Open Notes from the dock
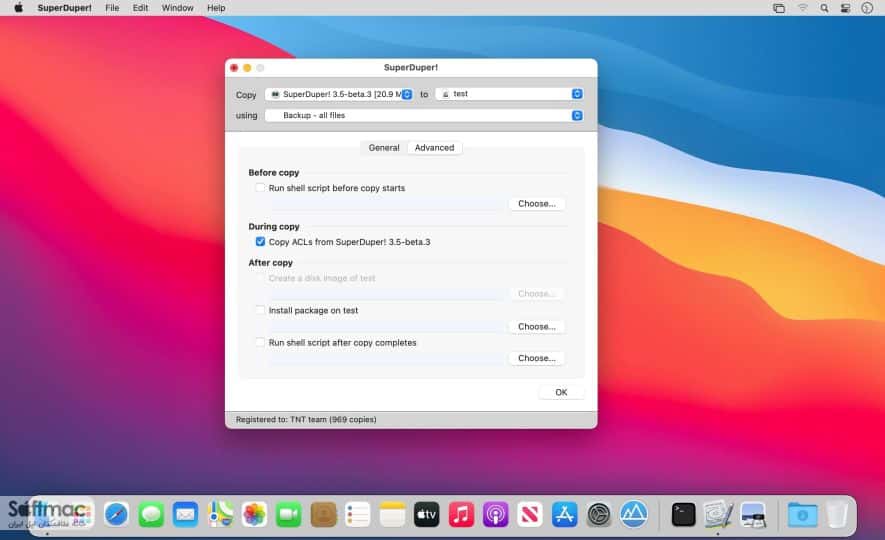Viewport: 885px width, 540px height. (x=392, y=515)
